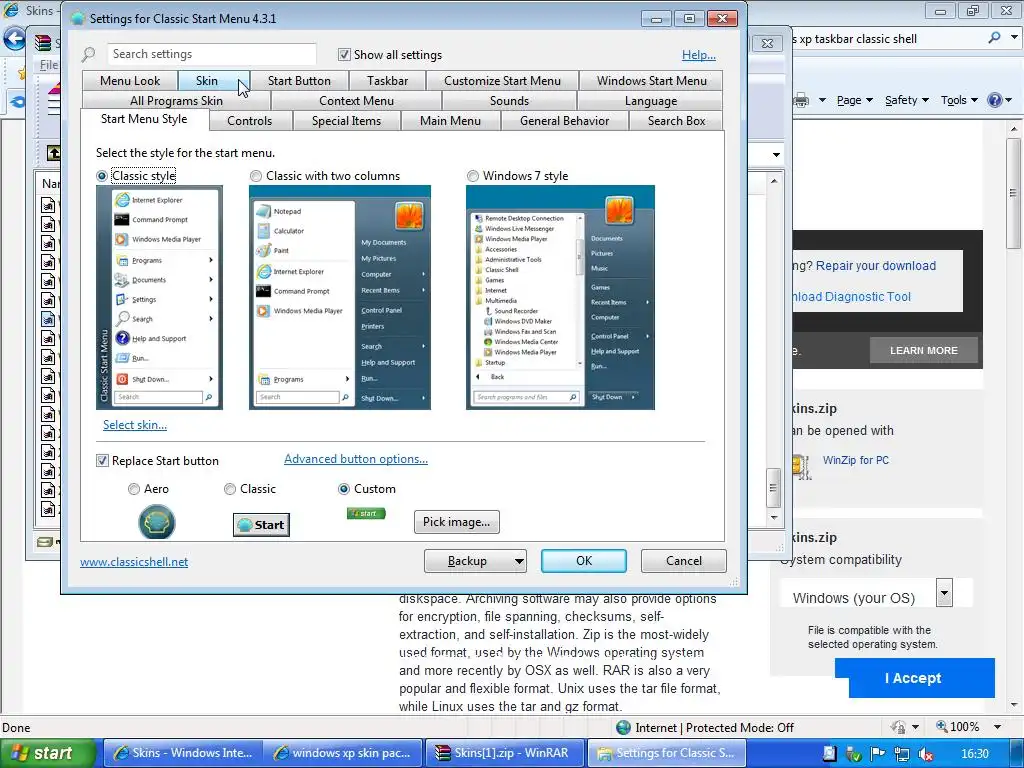Click the Select skin link

135,424
